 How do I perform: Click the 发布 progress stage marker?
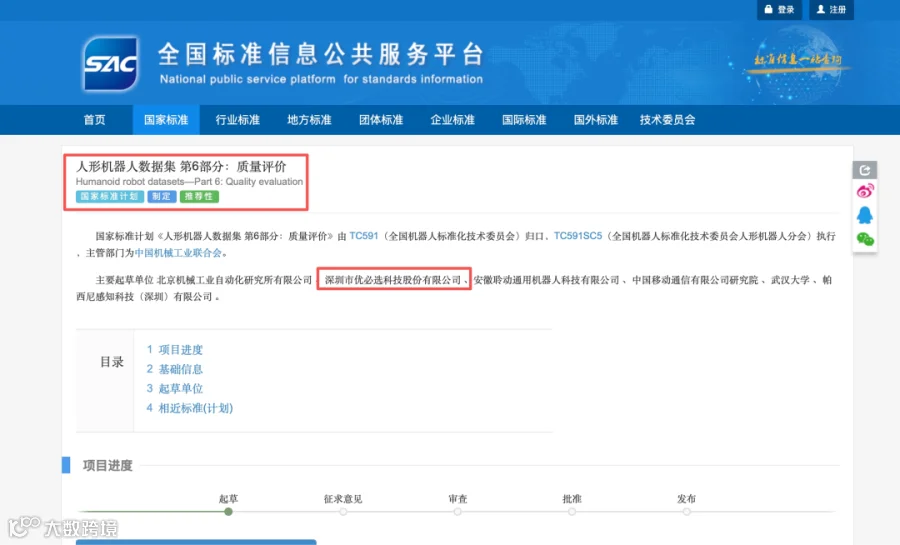tap(686, 511)
